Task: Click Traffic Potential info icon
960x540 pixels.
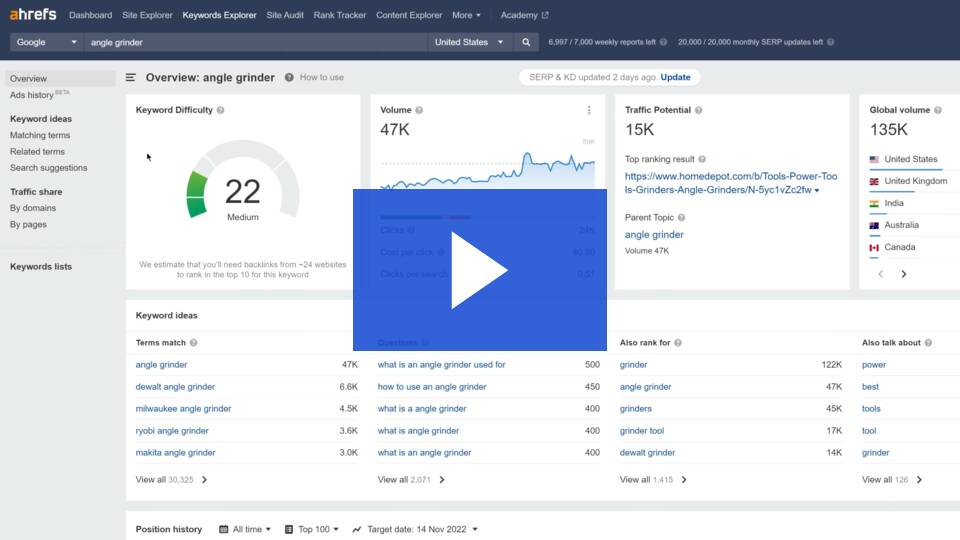Action: coord(699,110)
